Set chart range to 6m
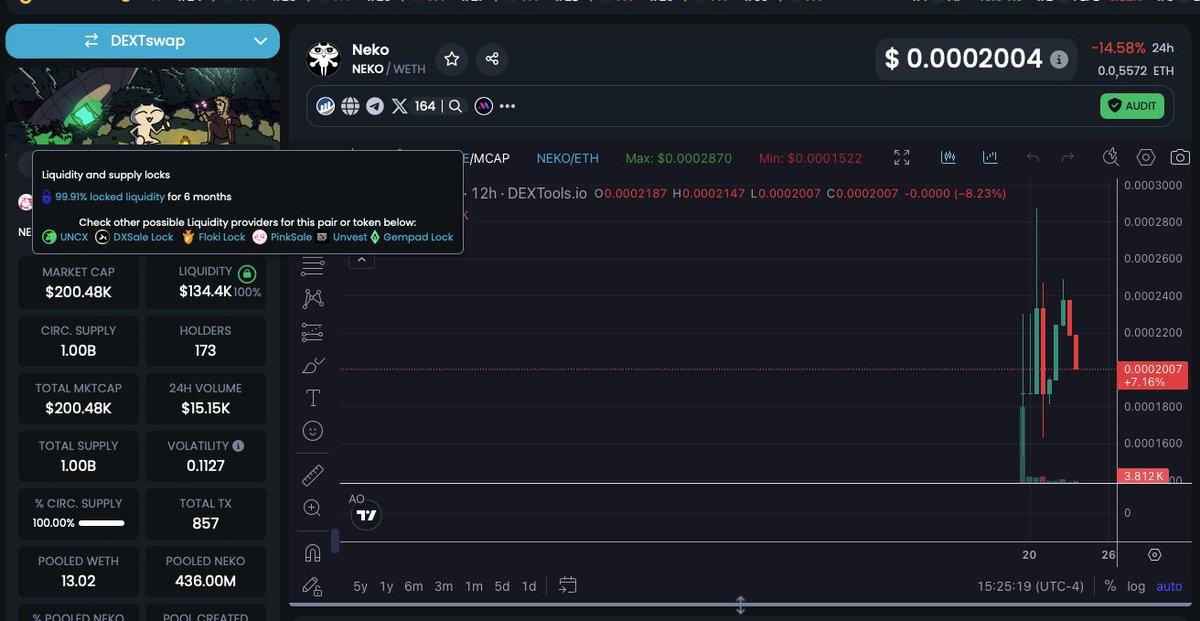The image size is (1200, 621). [413, 587]
